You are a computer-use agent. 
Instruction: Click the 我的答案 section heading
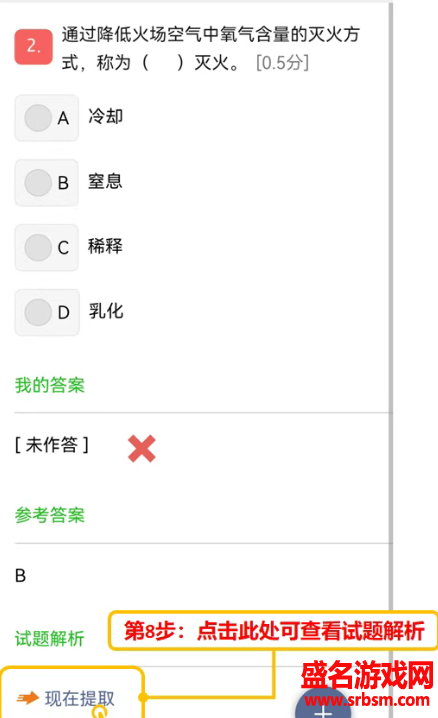49,385
